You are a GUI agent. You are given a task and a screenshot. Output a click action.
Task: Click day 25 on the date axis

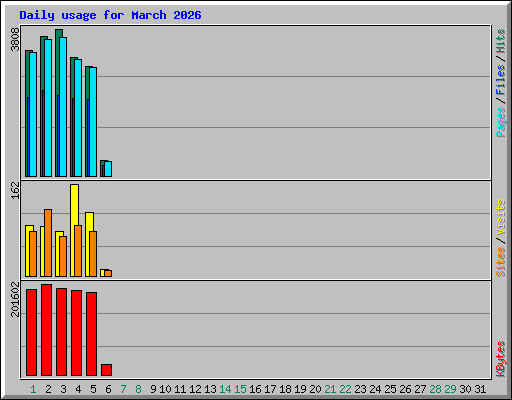[x=390, y=389]
